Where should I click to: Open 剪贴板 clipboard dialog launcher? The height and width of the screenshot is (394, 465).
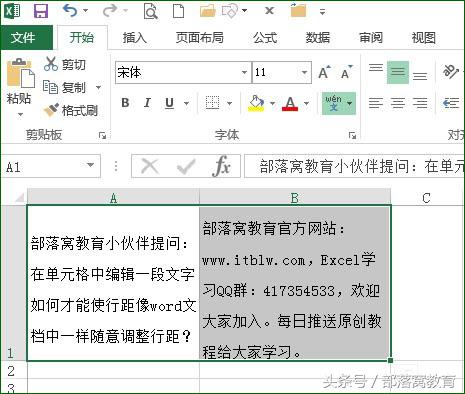tap(102, 135)
